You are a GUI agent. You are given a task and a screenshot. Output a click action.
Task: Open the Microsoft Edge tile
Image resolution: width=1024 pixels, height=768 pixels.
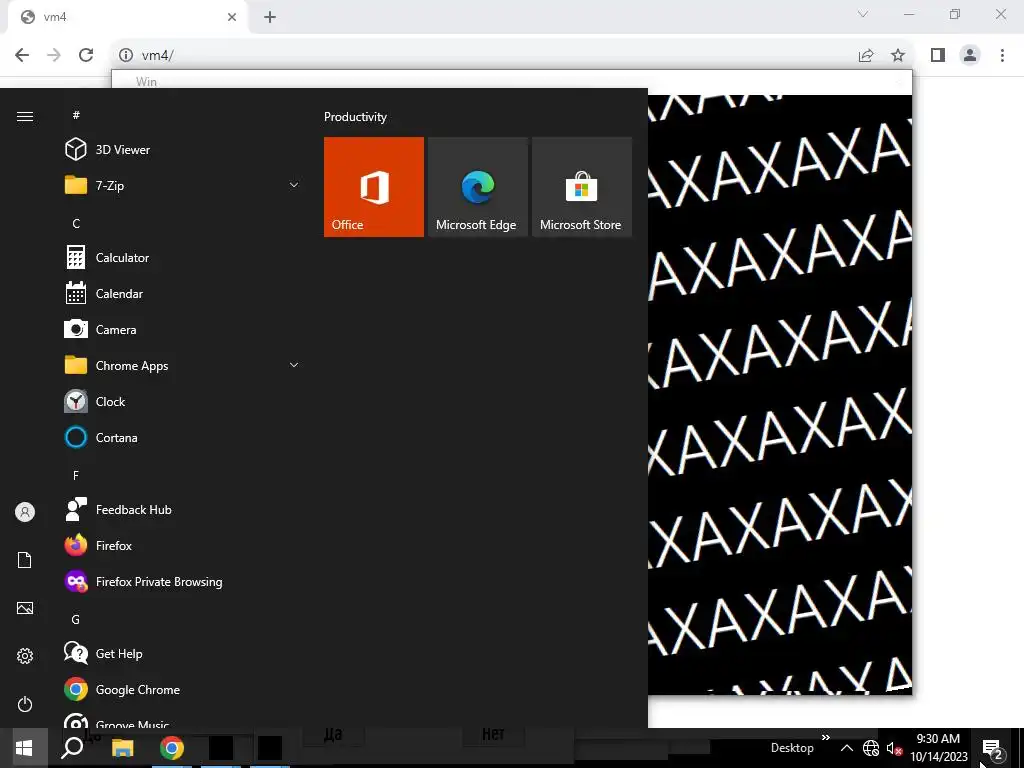[477, 187]
